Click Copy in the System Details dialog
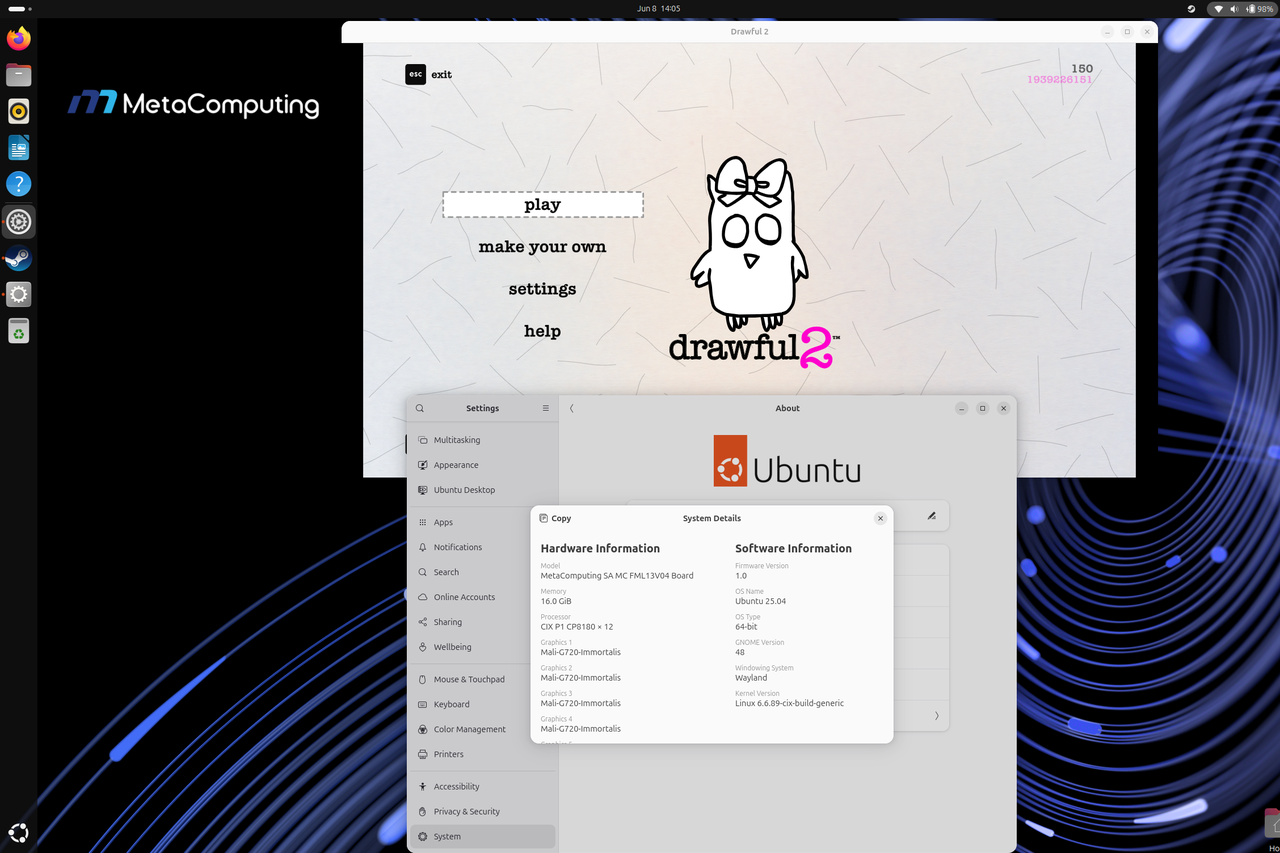 click(555, 518)
